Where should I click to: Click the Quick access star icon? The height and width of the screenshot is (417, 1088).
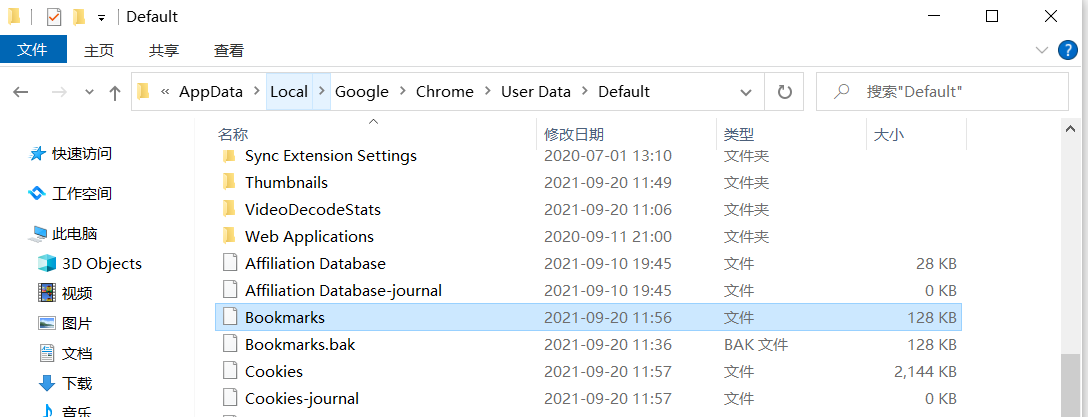point(37,154)
